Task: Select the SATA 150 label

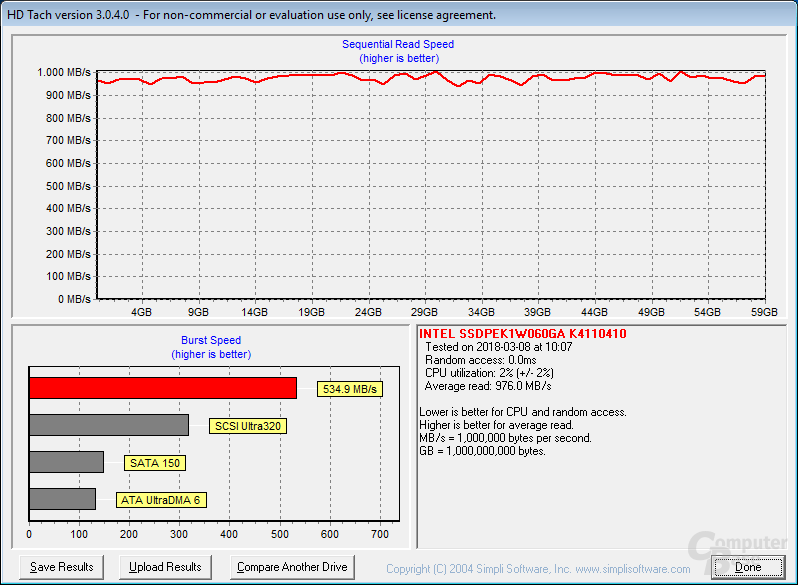Action: coord(155,463)
